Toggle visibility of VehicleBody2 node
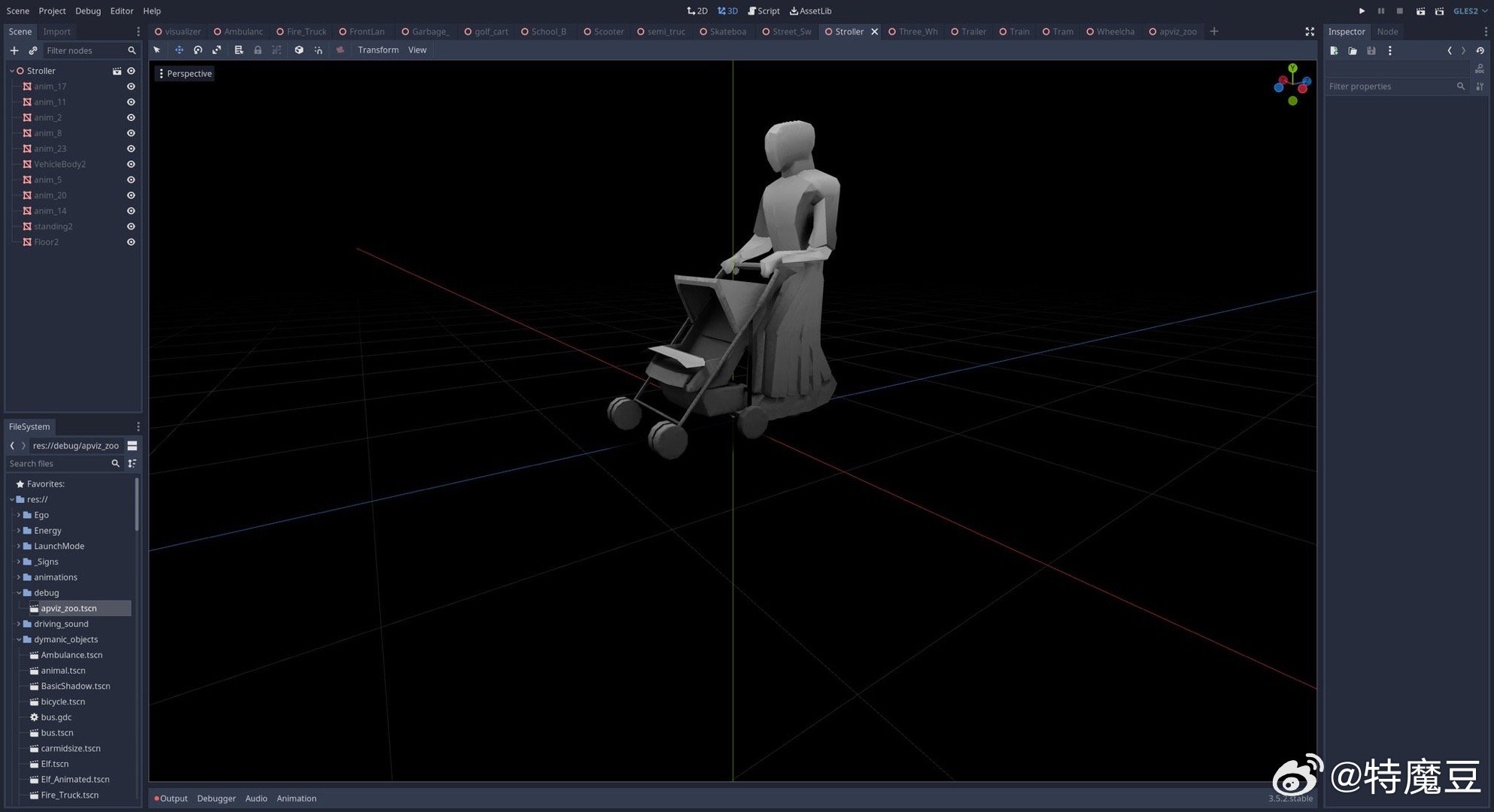This screenshot has height=812, width=1494. point(131,164)
